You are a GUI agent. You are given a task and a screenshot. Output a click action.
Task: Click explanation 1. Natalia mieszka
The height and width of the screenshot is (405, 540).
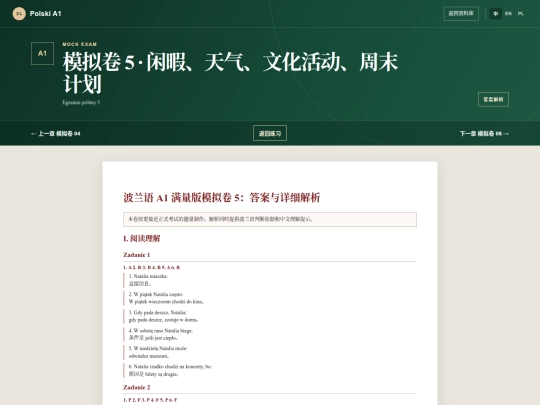270,280
